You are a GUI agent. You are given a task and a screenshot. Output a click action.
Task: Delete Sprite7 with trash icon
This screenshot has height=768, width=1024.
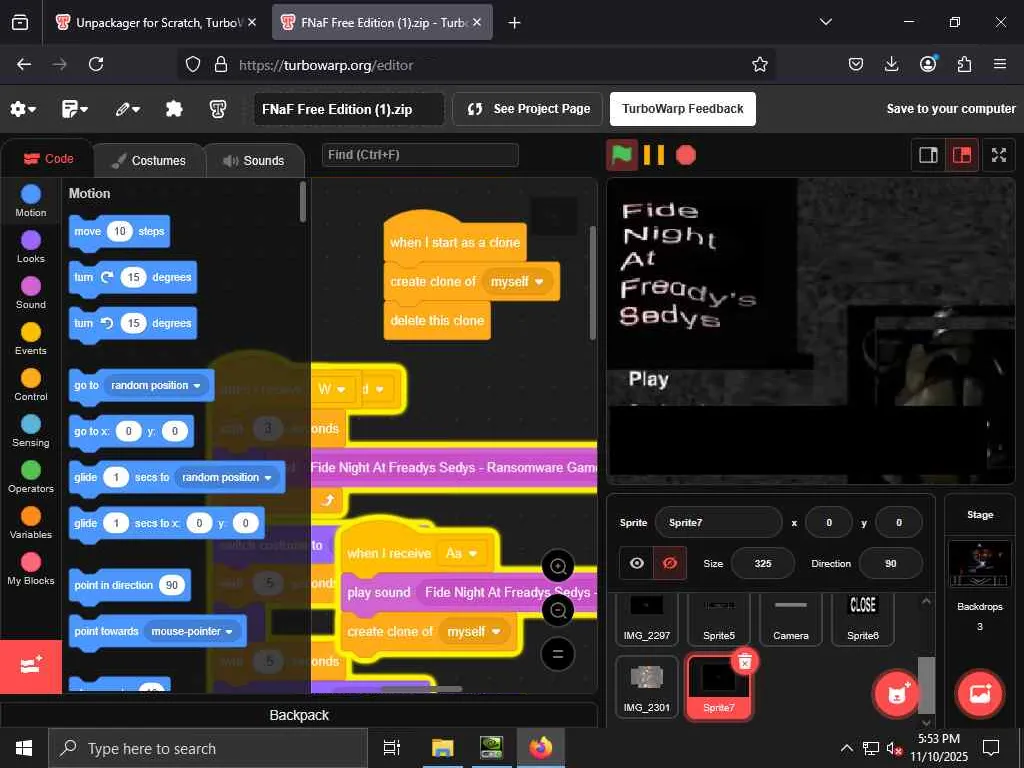pyautogui.click(x=744, y=662)
